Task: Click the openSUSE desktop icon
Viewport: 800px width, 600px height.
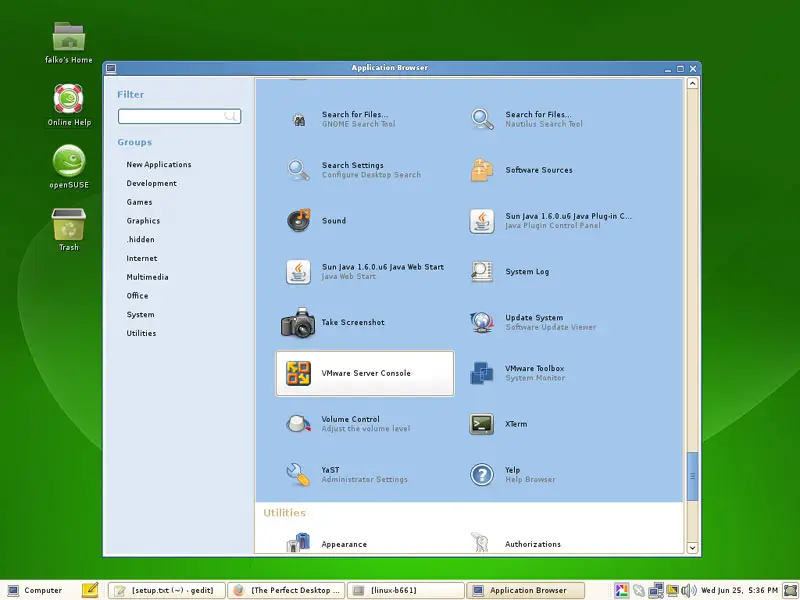Action: [x=69, y=161]
